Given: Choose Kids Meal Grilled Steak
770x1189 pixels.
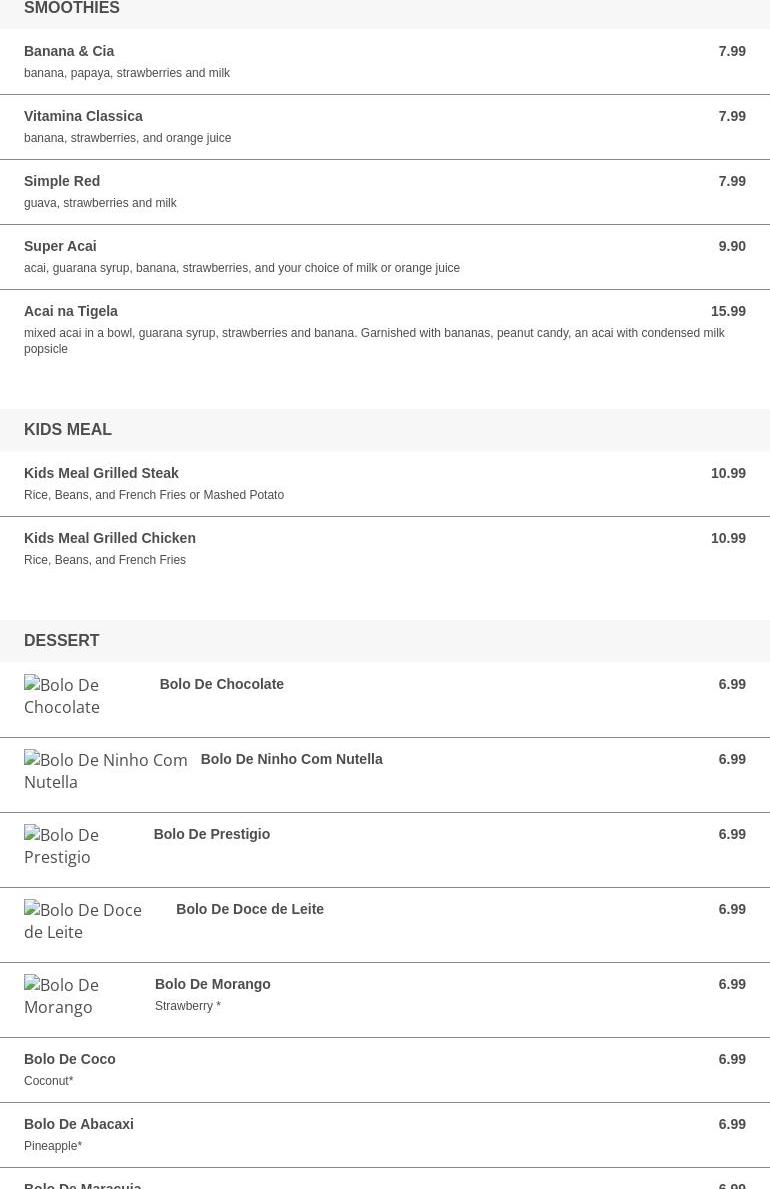Looking at the screenshot, I should point(385,484).
